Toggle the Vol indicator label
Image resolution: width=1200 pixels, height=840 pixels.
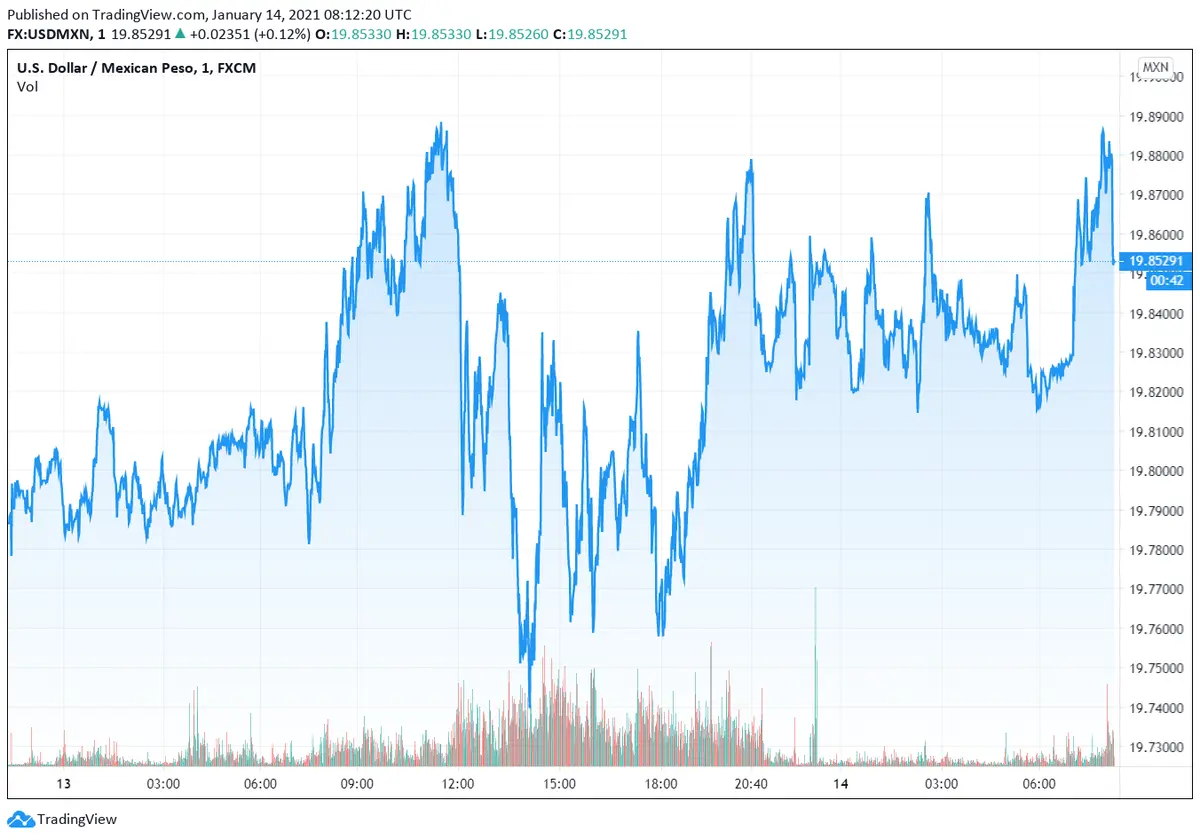[27, 87]
